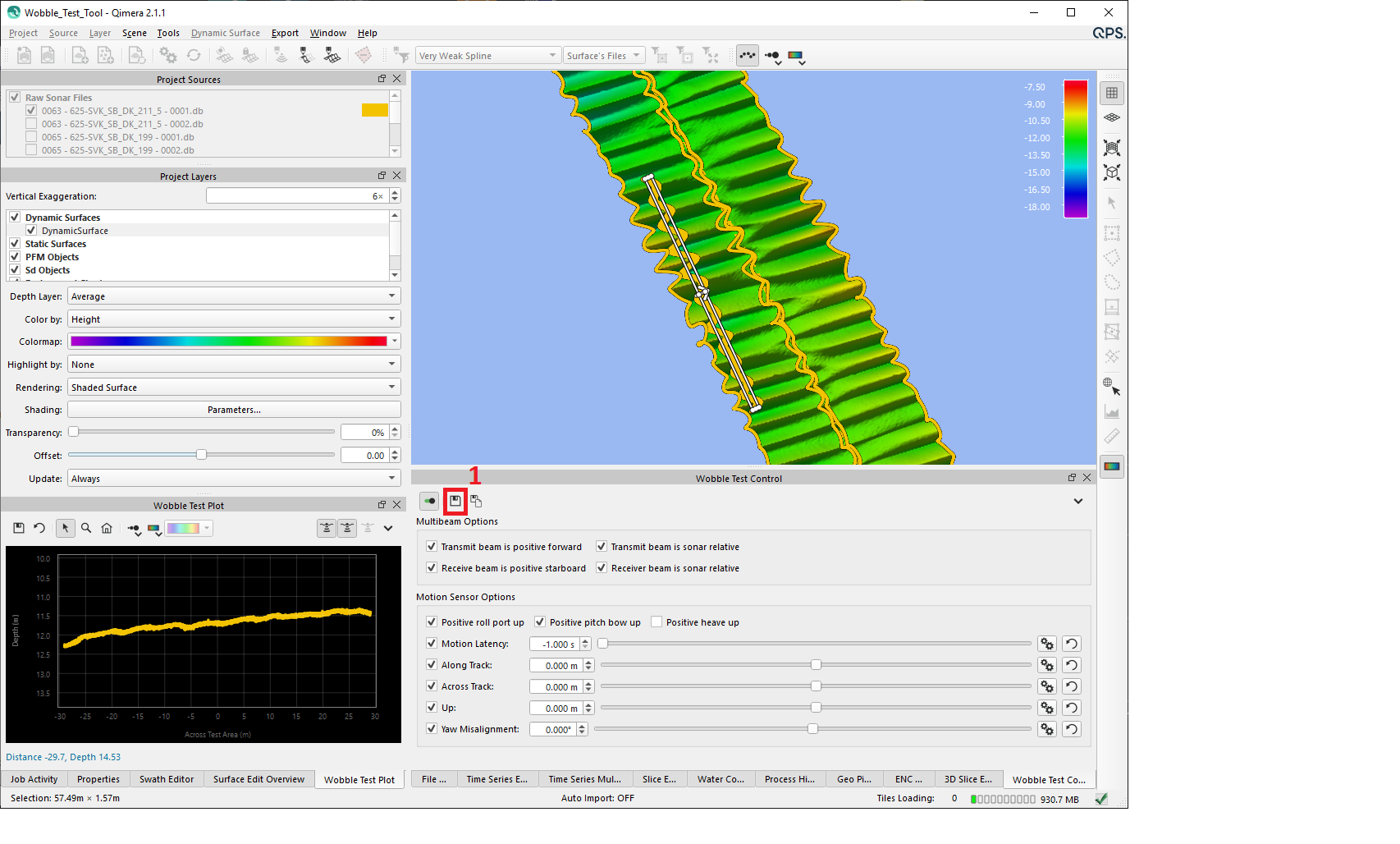Save the Wobble Test Control settings
The image size is (1400, 844).
(455, 501)
